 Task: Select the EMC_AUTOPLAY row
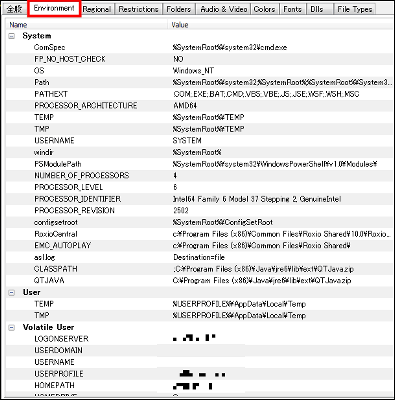(x=199, y=246)
